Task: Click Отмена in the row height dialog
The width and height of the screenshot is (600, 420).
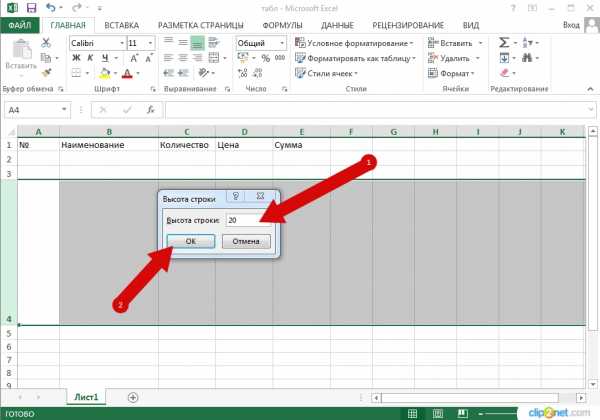Action: click(246, 241)
